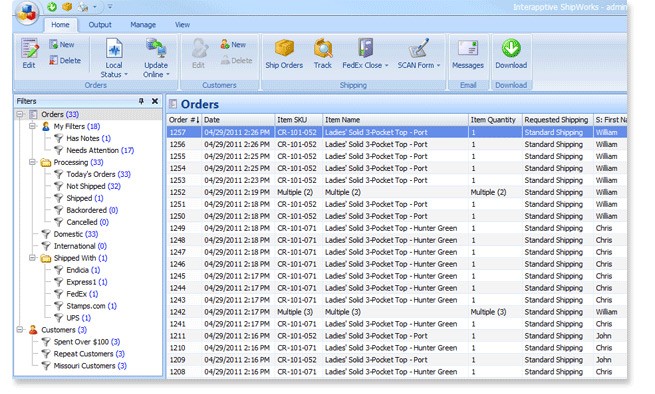655x394 pixels.
Task: Open the View ribbon tab
Action: click(x=182, y=25)
